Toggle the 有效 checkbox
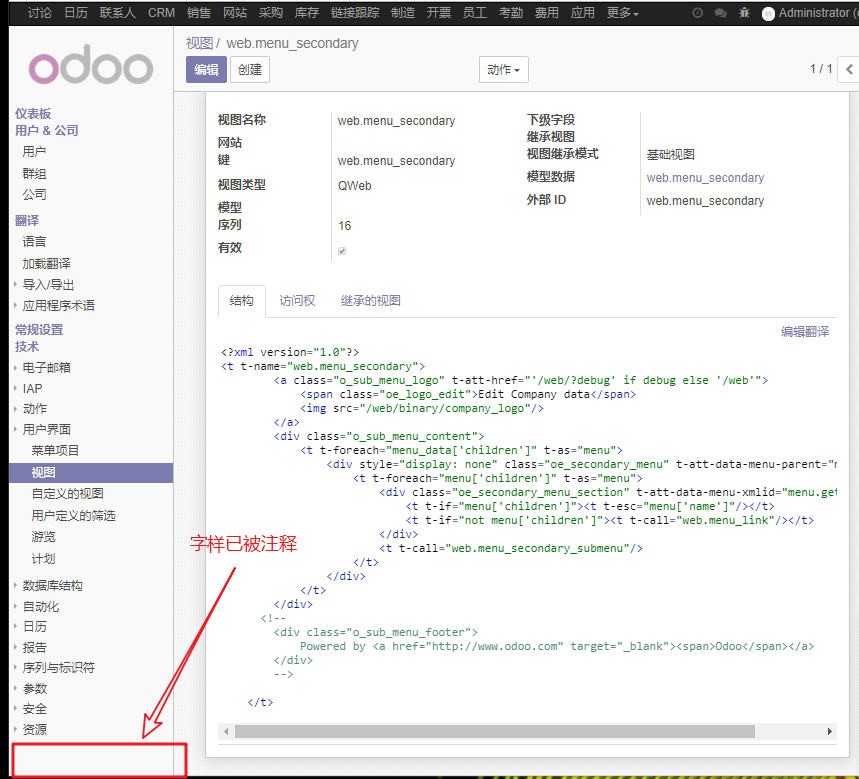 click(341, 251)
